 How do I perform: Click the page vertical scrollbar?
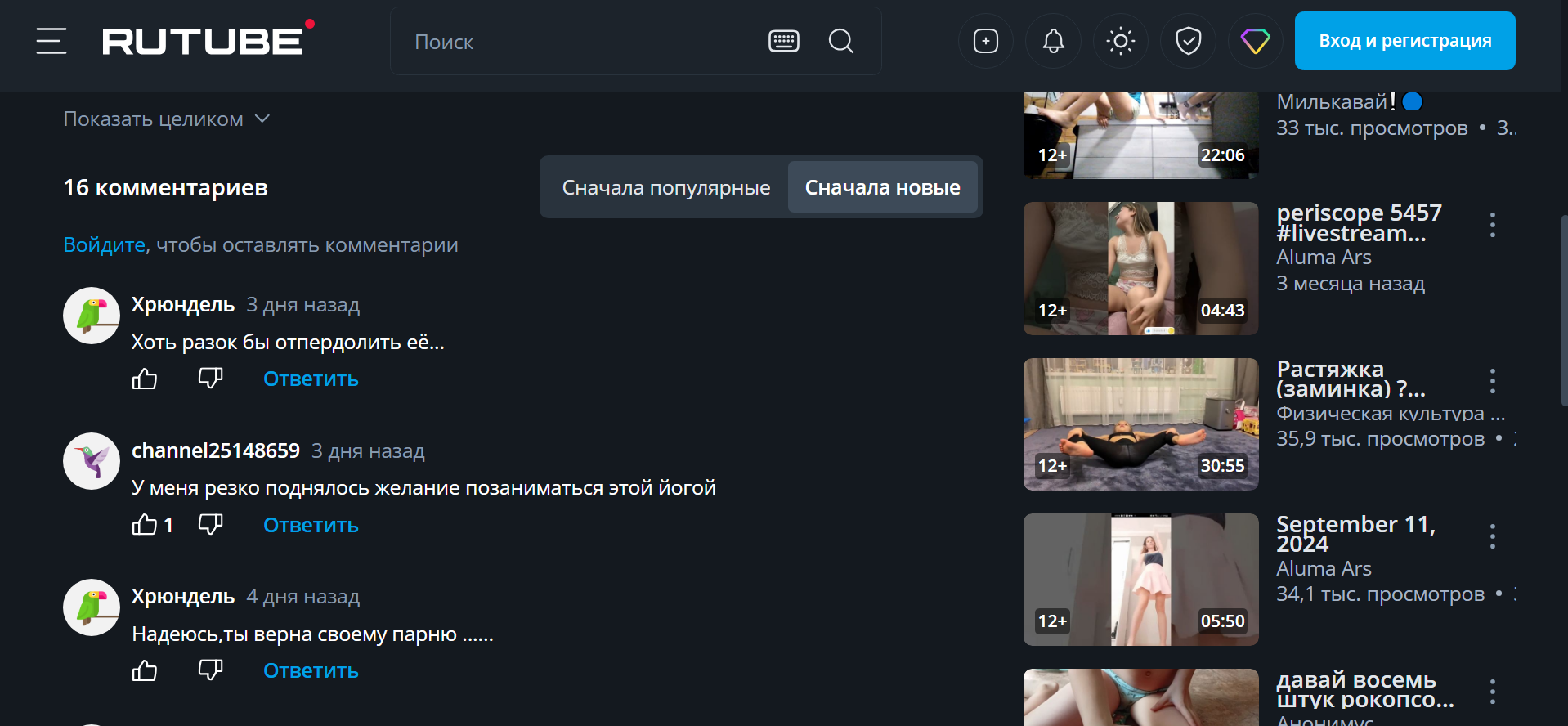tap(1563, 311)
